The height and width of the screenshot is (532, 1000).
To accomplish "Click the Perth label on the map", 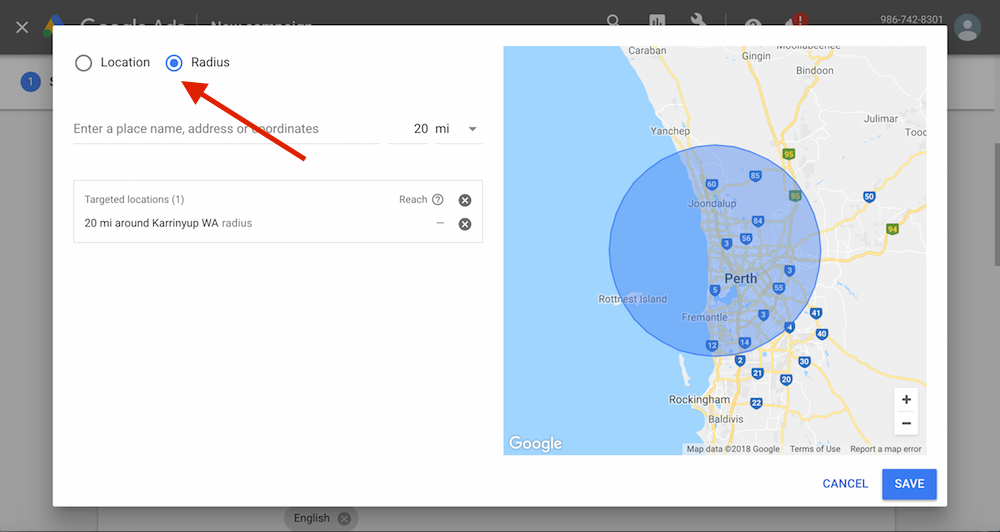I will 741,279.
